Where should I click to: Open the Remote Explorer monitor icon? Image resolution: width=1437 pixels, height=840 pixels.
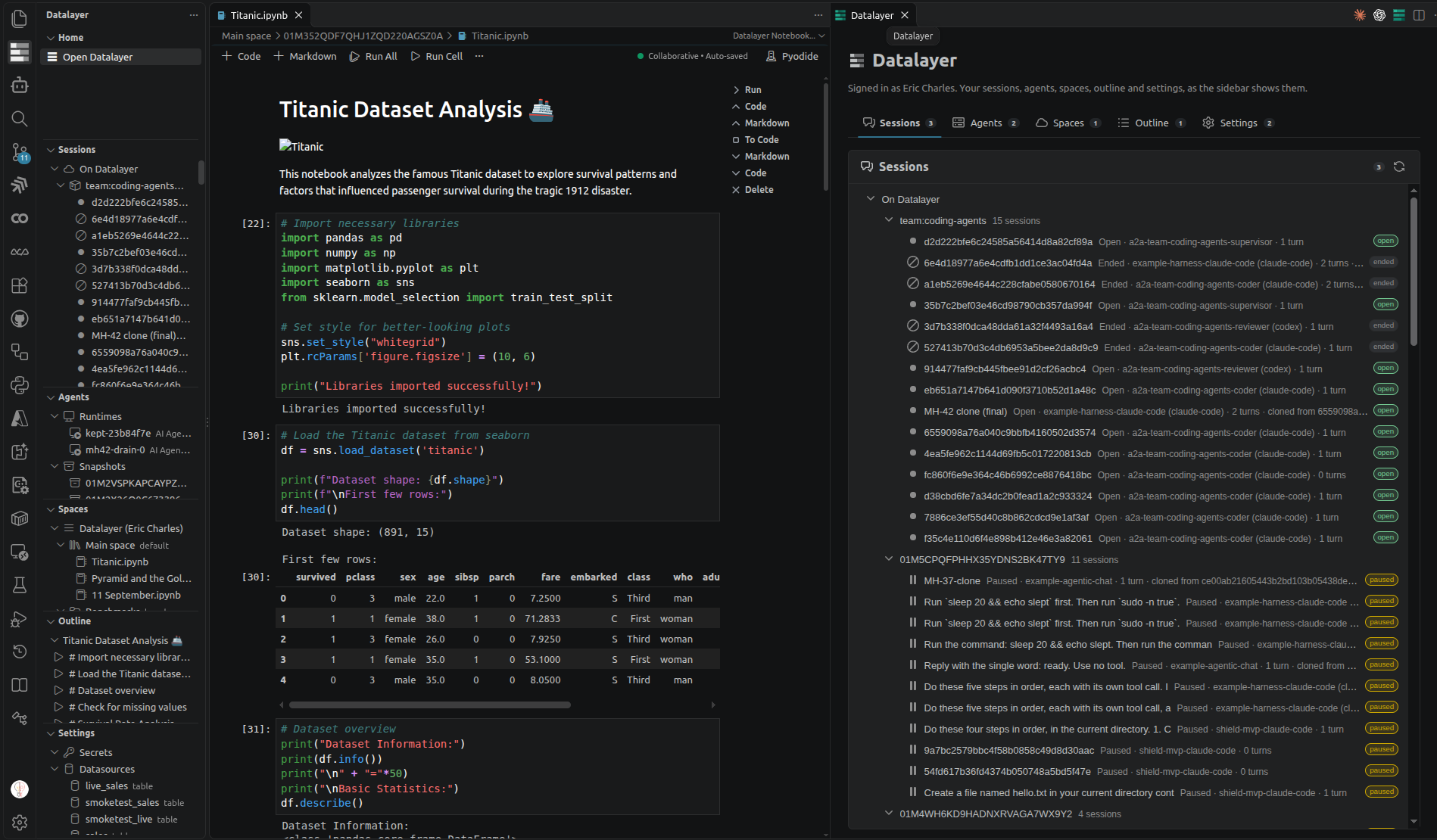point(20,552)
